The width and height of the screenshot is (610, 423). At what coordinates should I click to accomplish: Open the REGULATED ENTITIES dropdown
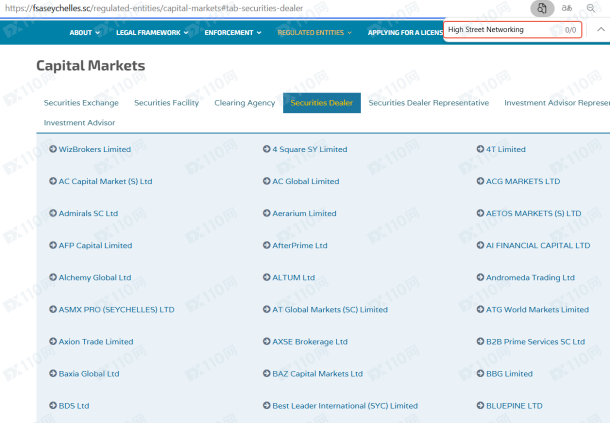pyautogui.click(x=314, y=32)
